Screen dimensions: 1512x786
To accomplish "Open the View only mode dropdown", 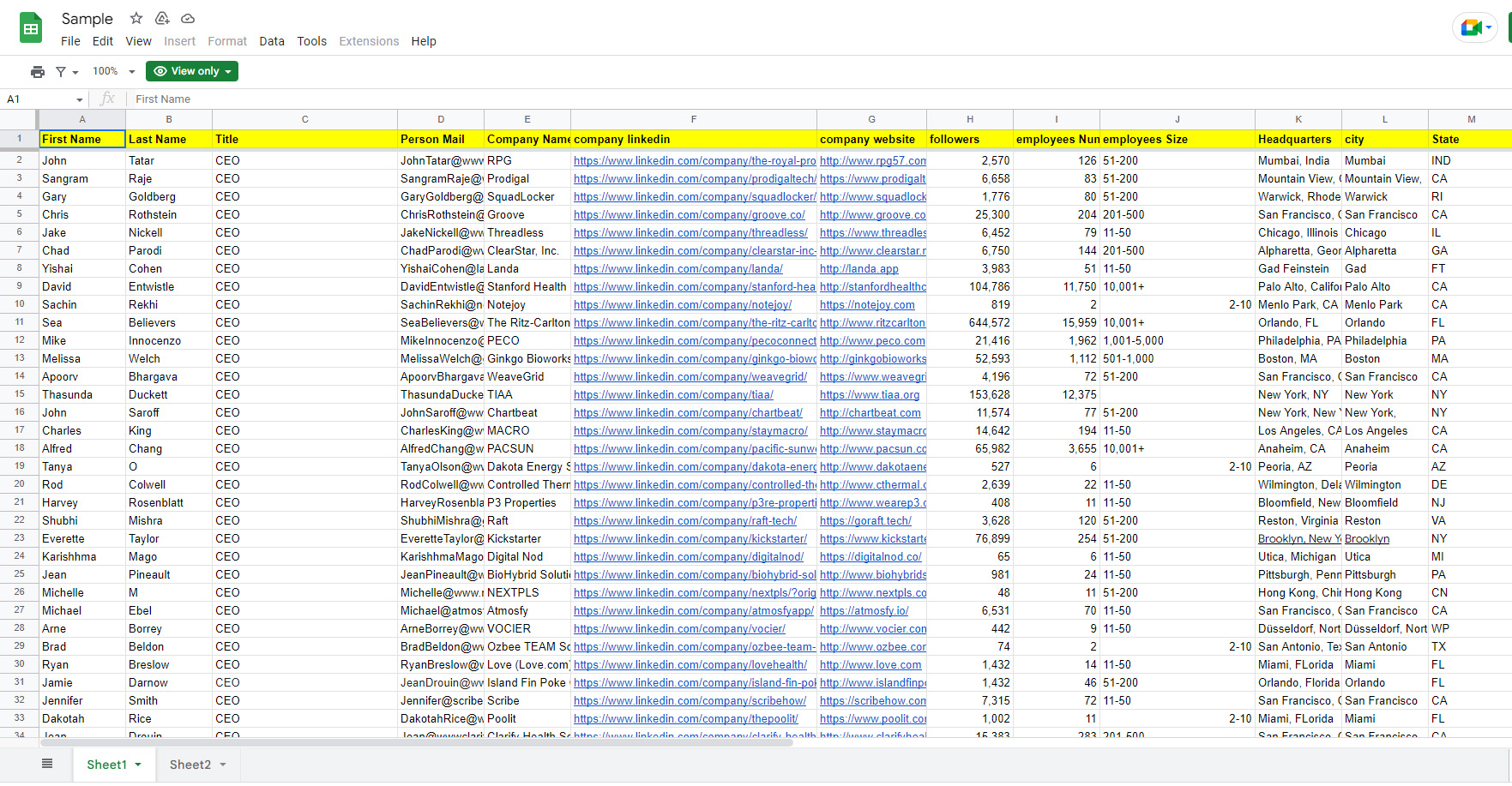I will click(192, 71).
